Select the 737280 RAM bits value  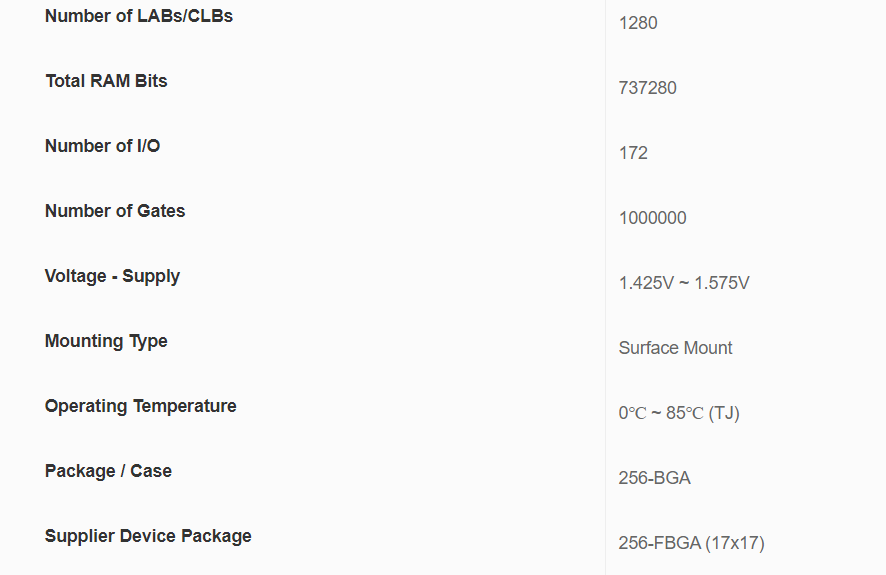pos(647,88)
